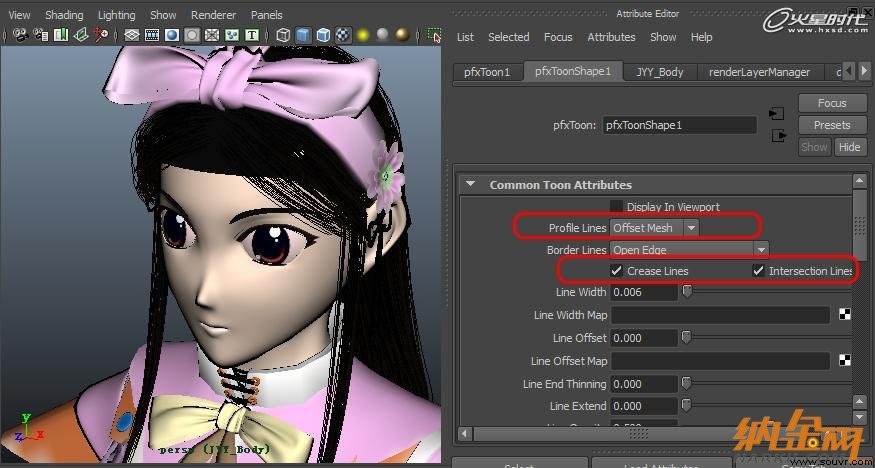Image resolution: width=875 pixels, height=468 pixels.
Task: Switch to the pfxToonShape1 tab
Action: pyautogui.click(x=573, y=71)
